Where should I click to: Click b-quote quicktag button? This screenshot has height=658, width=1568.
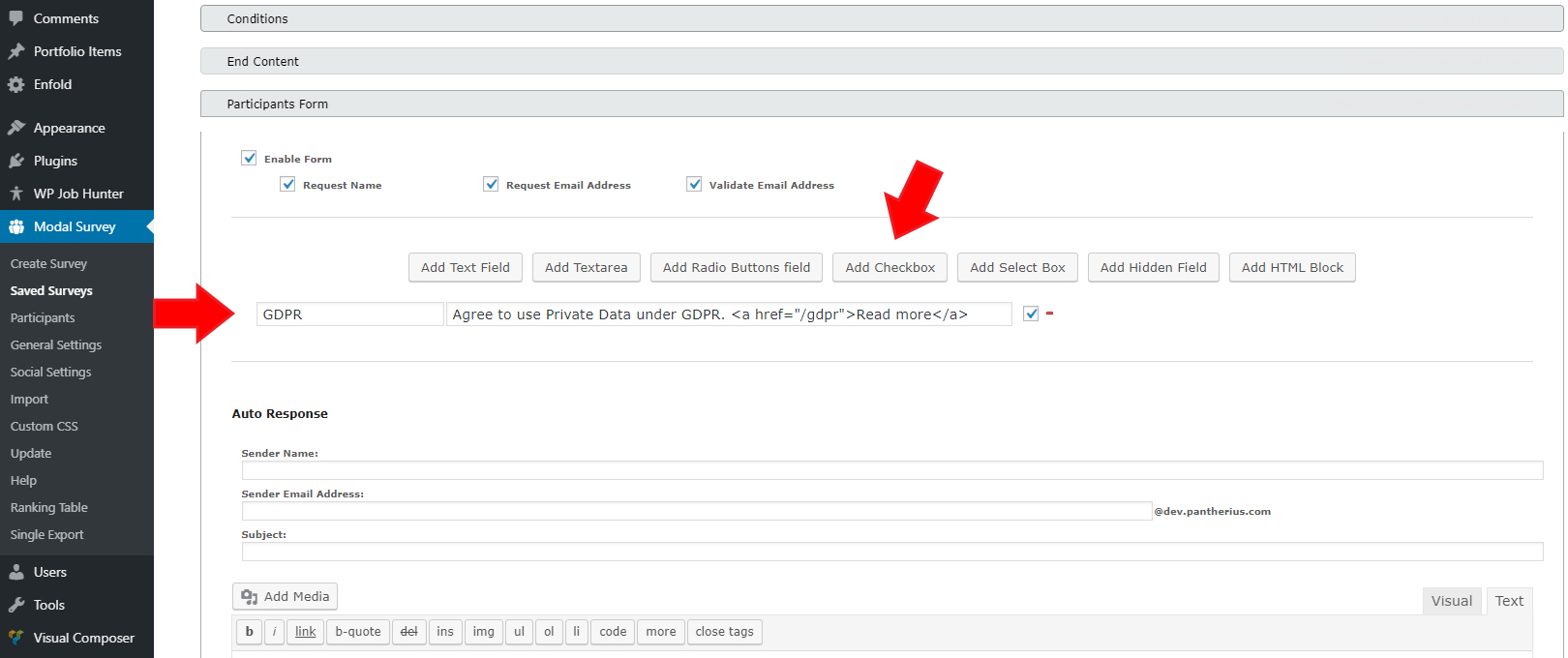click(x=358, y=632)
